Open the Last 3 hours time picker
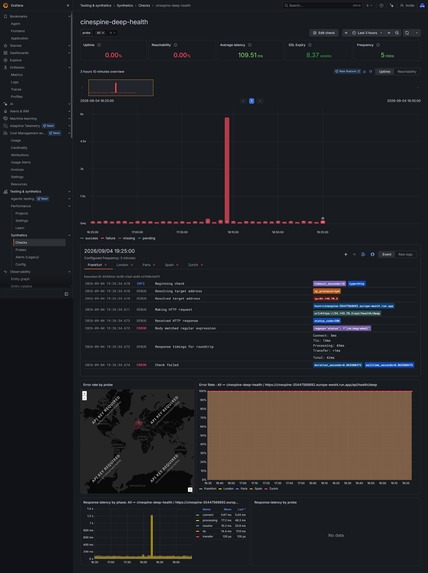The height and width of the screenshot is (573, 428). tap(367, 33)
